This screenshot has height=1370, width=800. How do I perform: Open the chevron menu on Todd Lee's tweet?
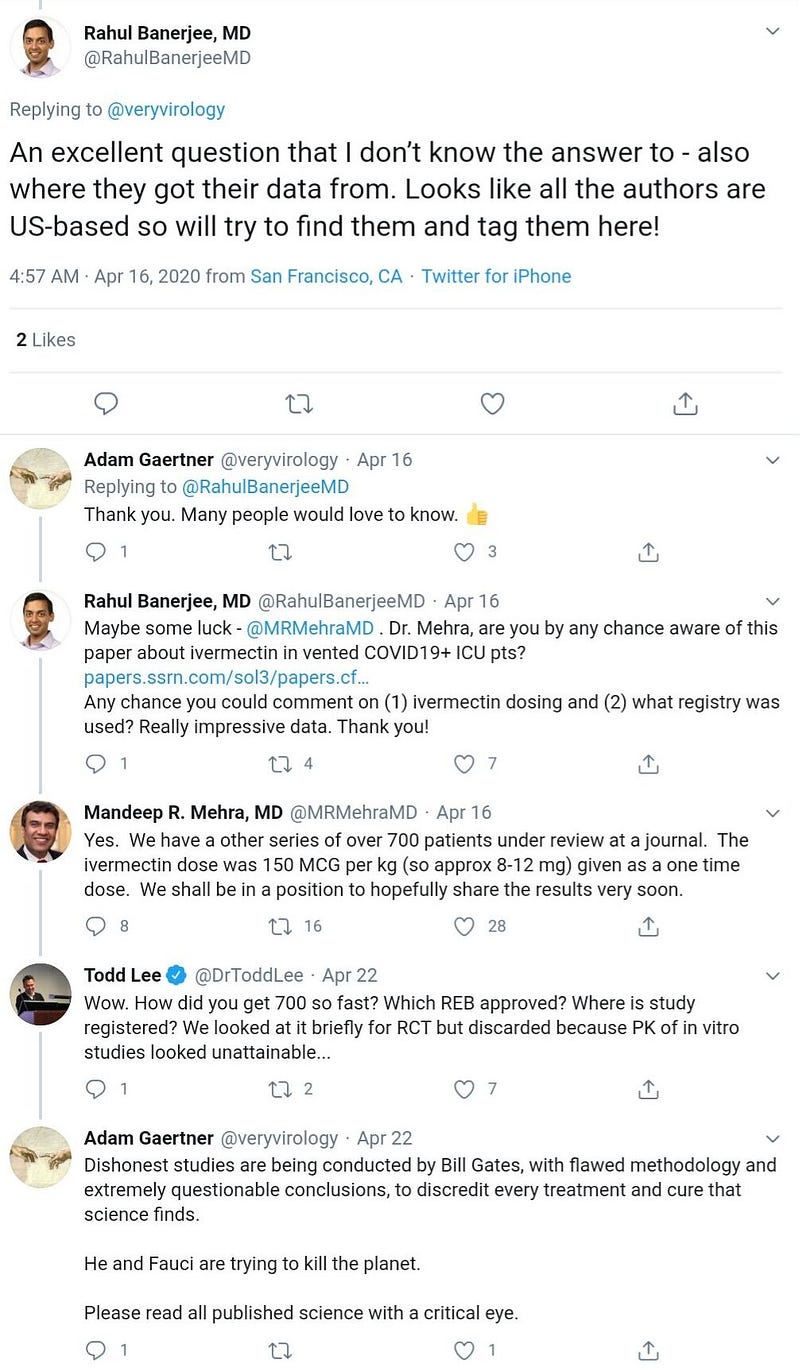[772, 975]
